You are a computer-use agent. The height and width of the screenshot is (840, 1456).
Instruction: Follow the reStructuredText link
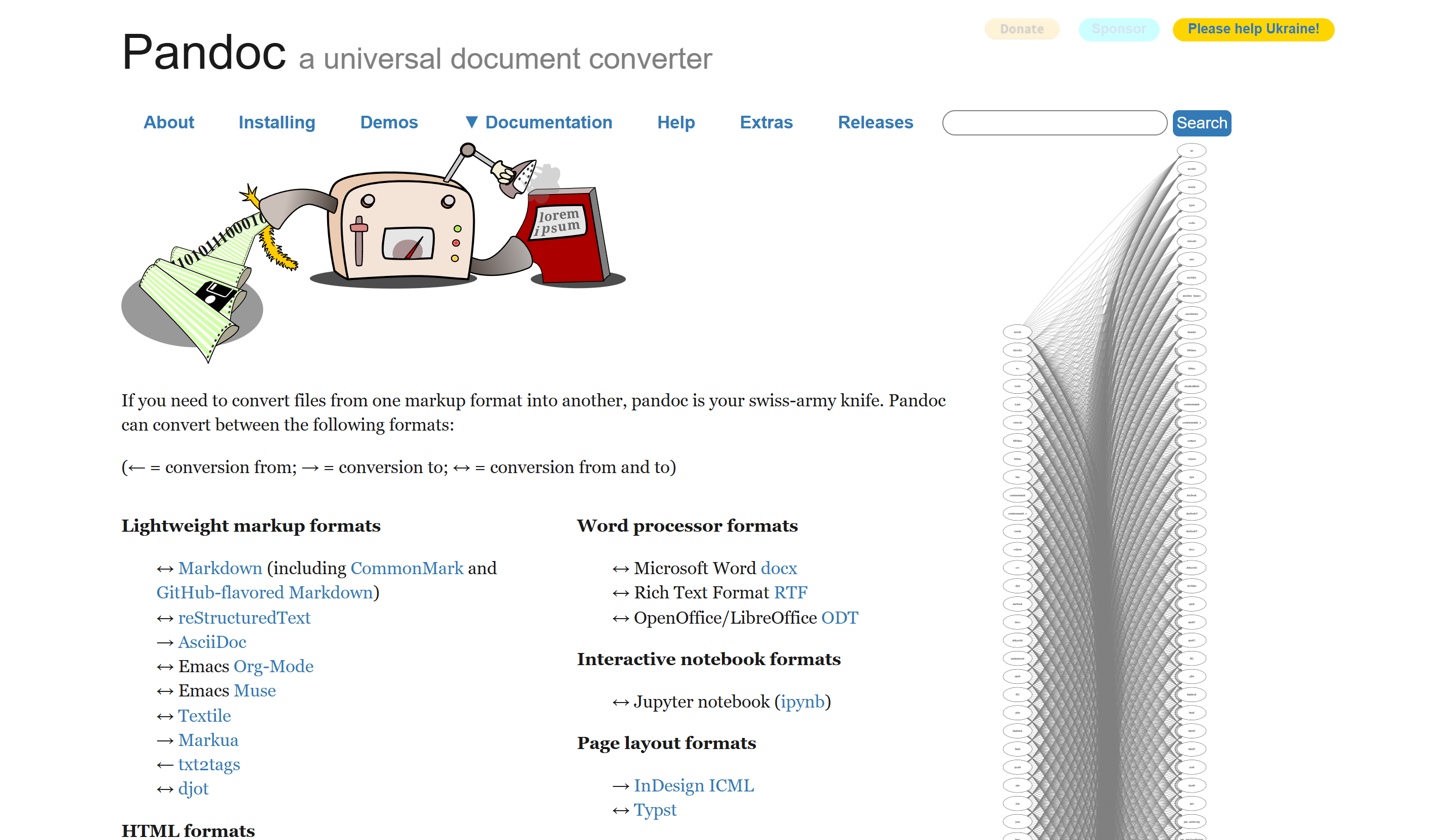244,618
